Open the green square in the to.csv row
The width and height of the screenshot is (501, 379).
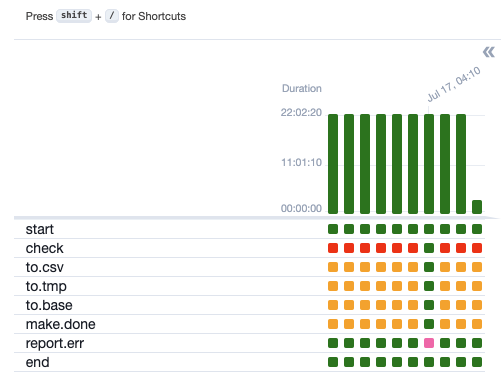point(429,267)
